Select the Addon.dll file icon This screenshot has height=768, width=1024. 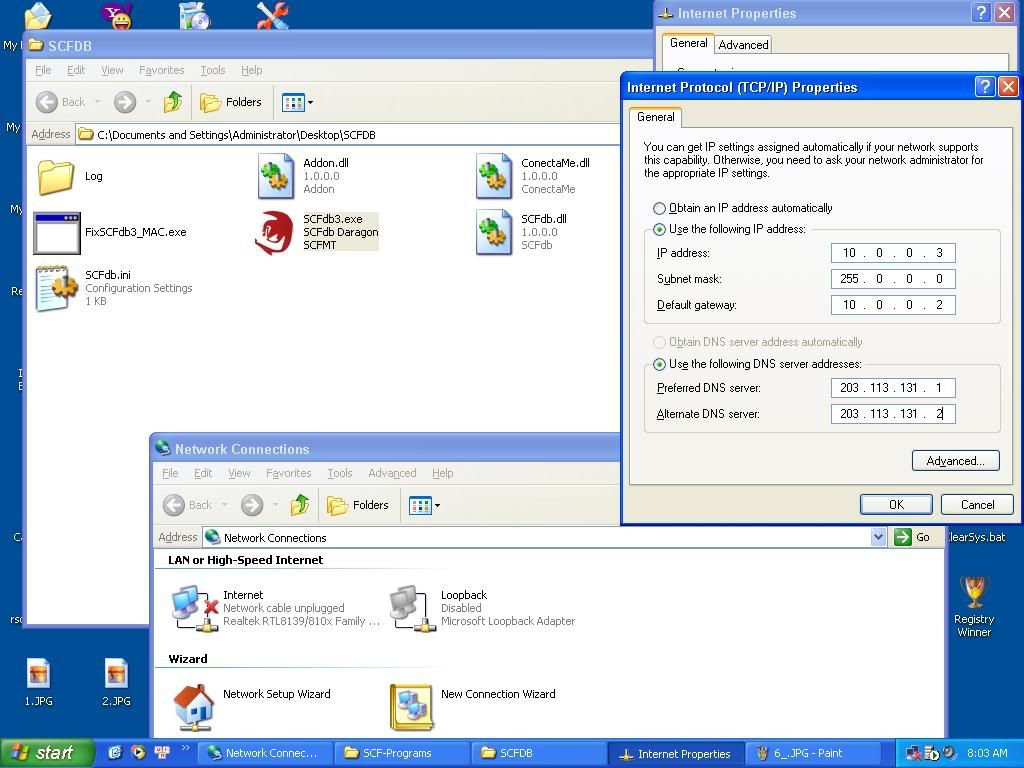276,176
